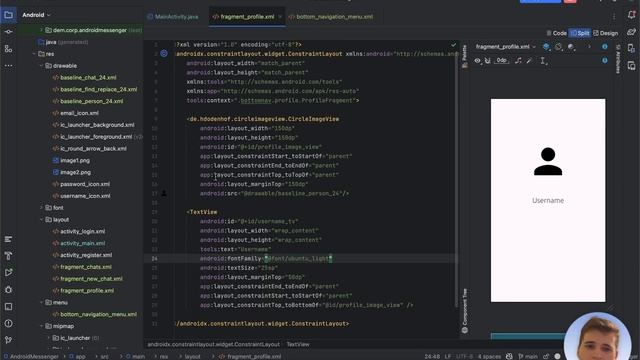This screenshot has width=640, height=360.
Task: Open the Running Devices icon
Action: pyautogui.click(x=631, y=65)
